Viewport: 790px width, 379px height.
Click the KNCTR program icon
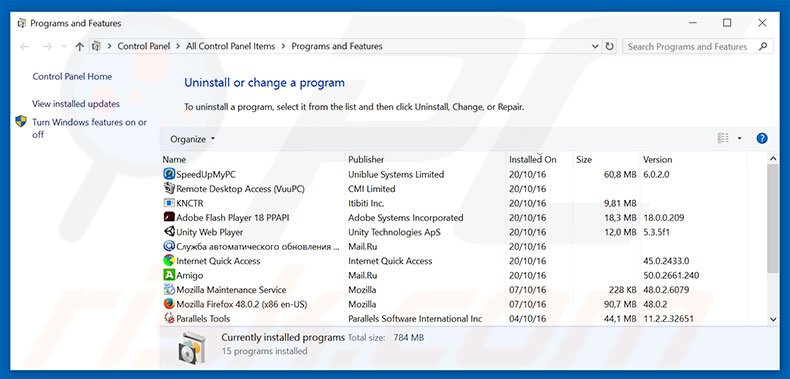[169, 203]
